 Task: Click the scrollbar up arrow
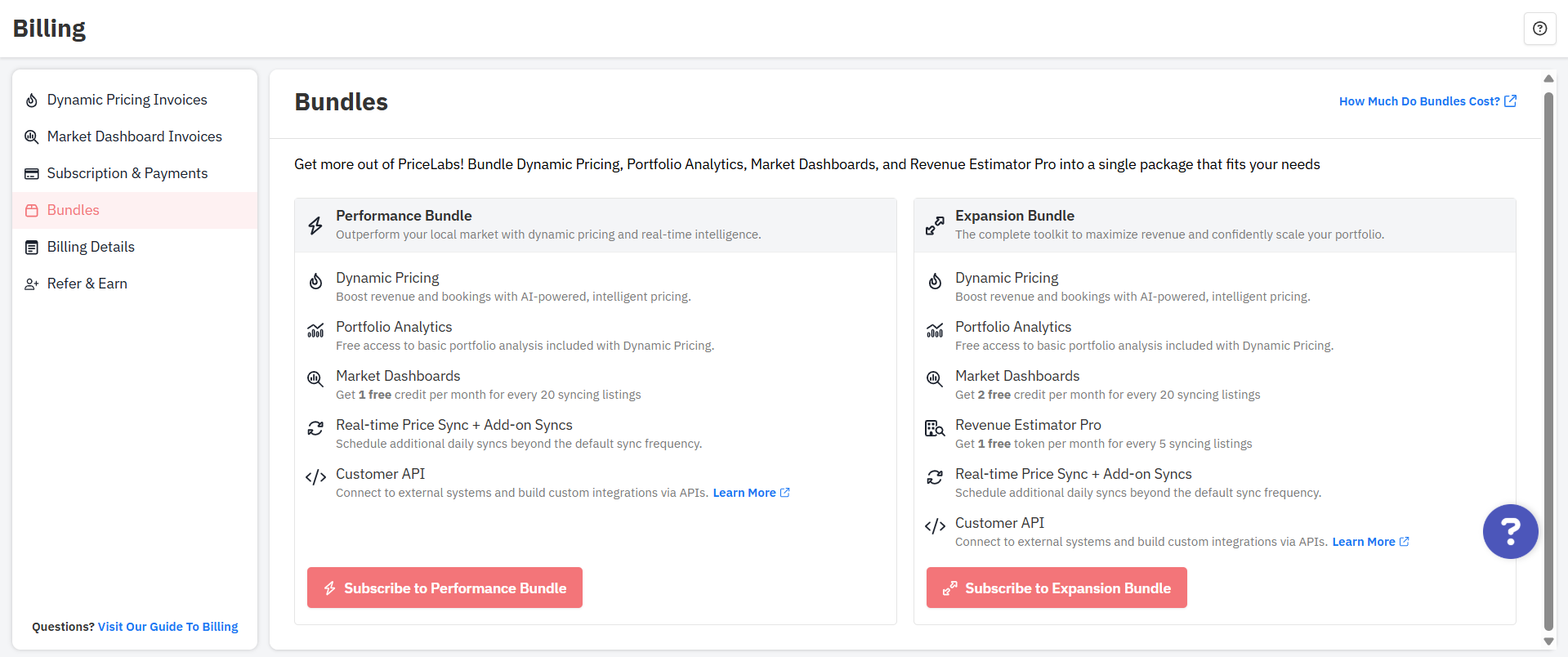tap(1548, 78)
